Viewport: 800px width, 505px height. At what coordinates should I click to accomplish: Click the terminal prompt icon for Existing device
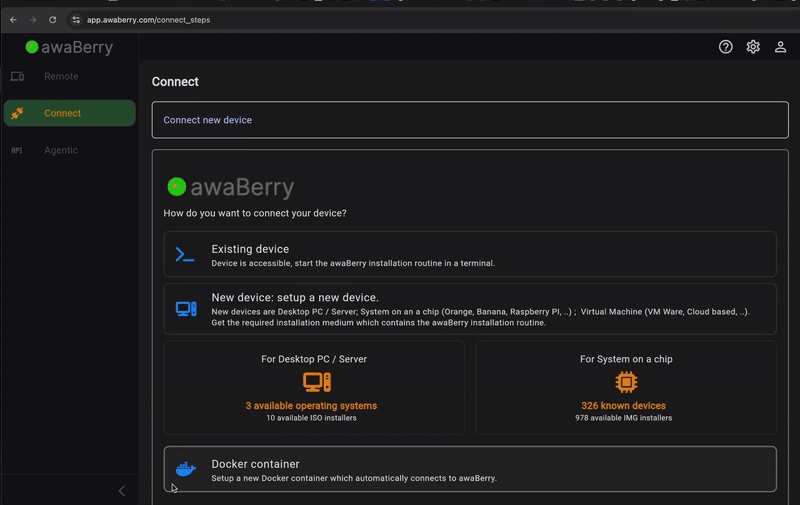tap(185, 255)
